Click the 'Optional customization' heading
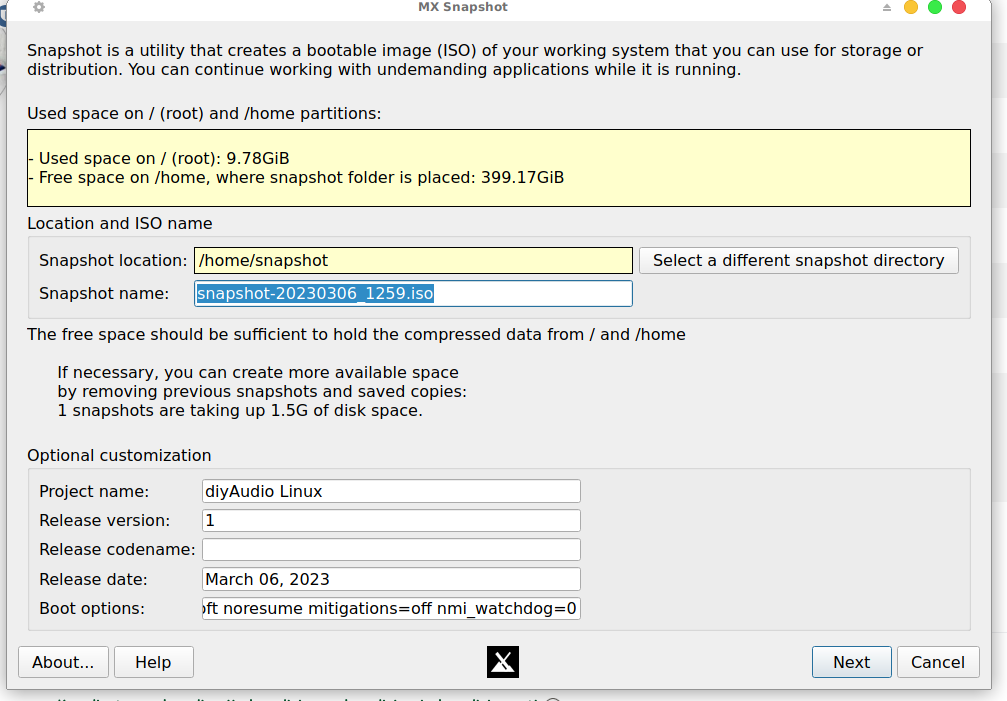1007x701 pixels. pyautogui.click(x=119, y=455)
